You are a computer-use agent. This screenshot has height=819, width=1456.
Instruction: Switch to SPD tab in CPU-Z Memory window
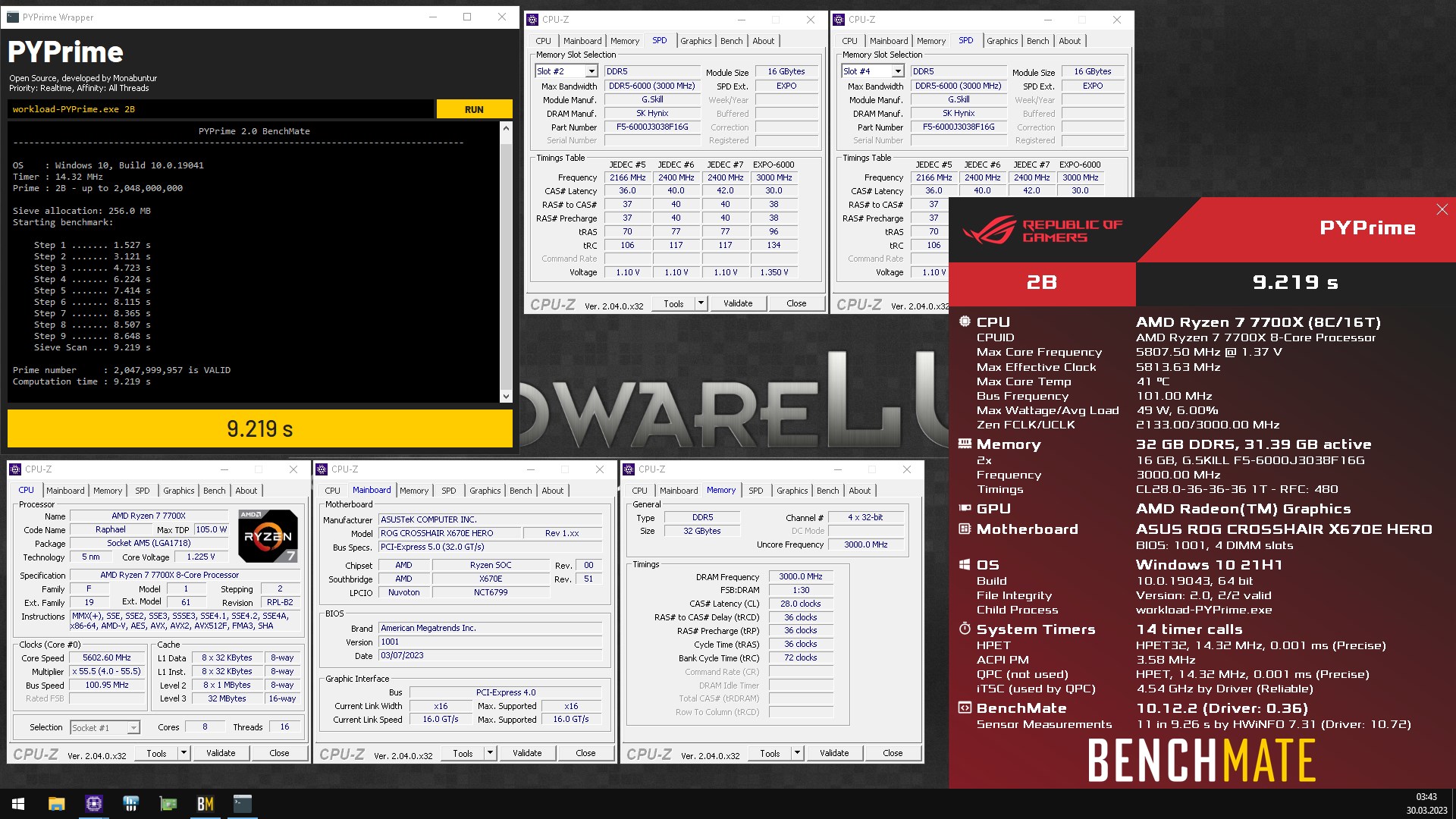click(x=755, y=491)
